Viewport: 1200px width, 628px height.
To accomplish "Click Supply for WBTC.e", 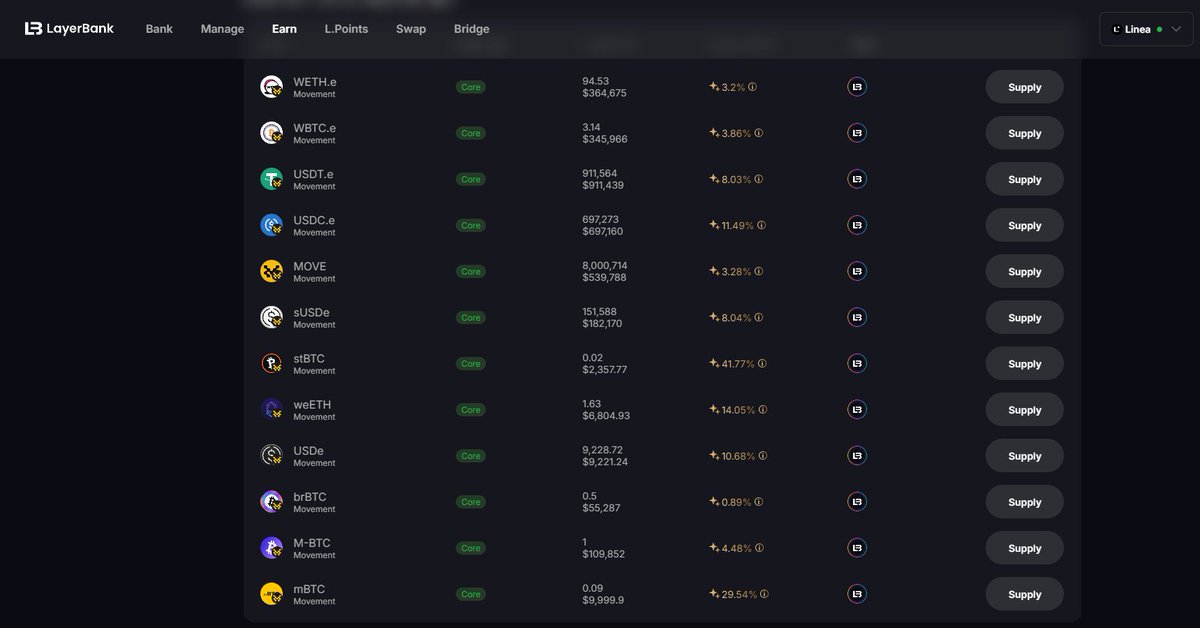I will (x=1024, y=133).
